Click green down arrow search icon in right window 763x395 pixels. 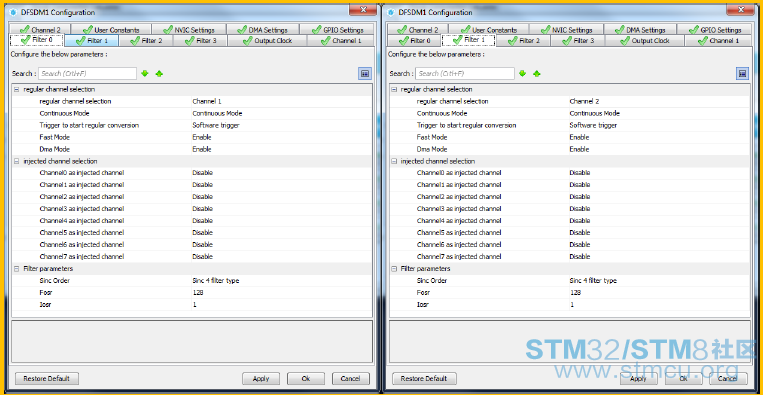[522, 73]
